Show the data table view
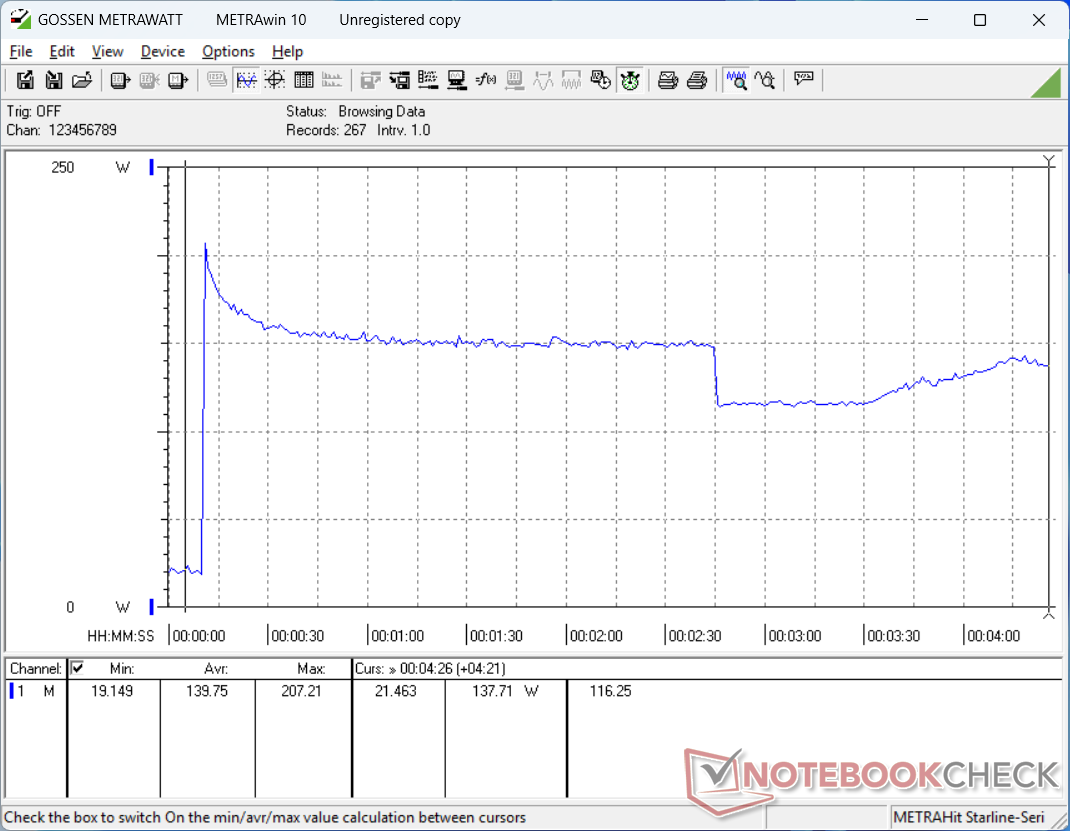The height and width of the screenshot is (831, 1070). point(304,80)
